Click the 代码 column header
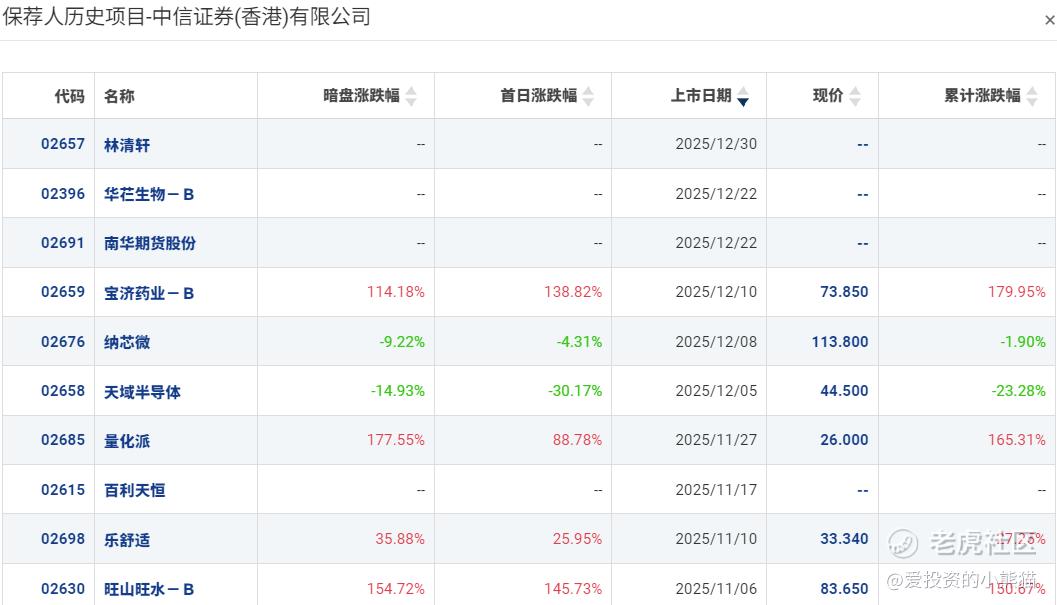 pyautogui.click(x=69, y=96)
